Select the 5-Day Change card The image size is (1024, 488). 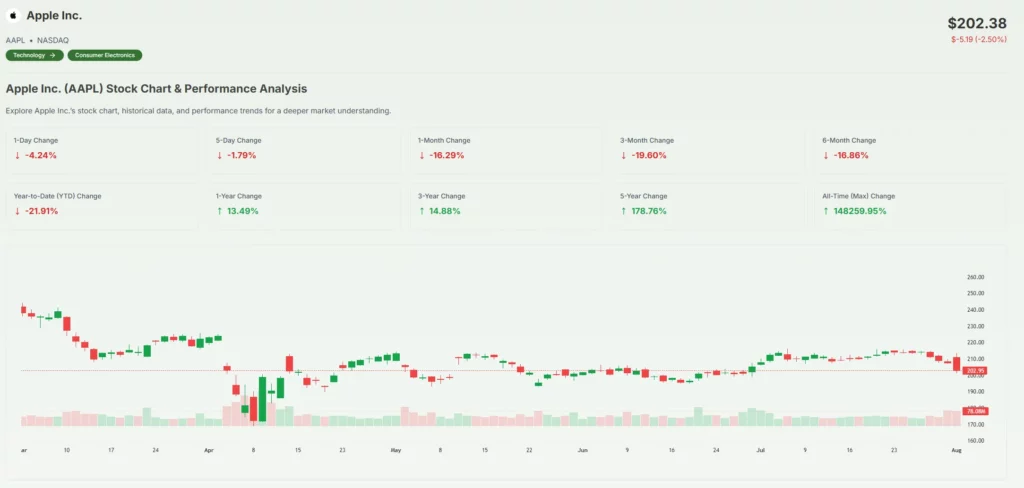[x=306, y=148]
